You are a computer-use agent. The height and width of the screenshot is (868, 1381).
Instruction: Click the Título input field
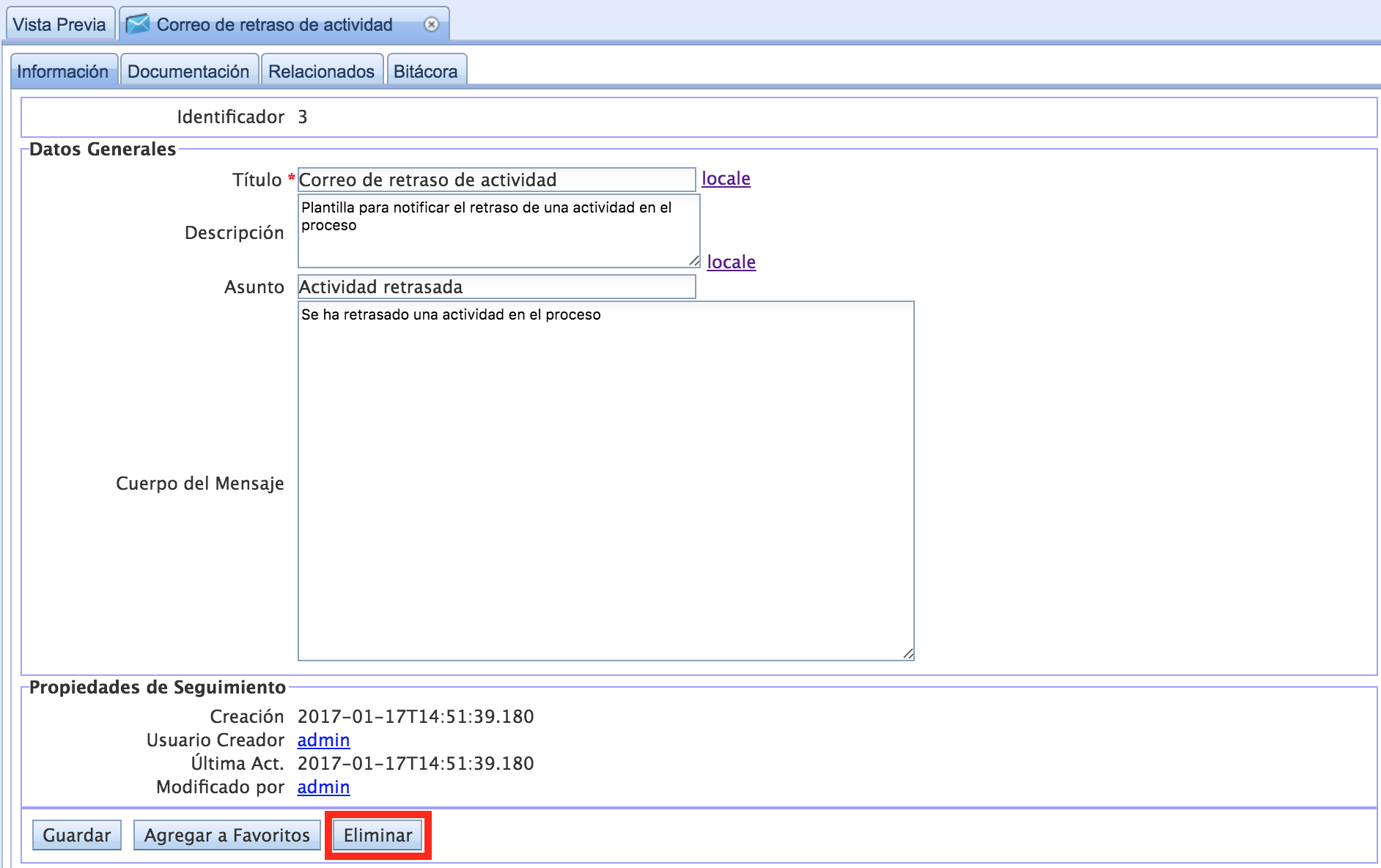496,180
